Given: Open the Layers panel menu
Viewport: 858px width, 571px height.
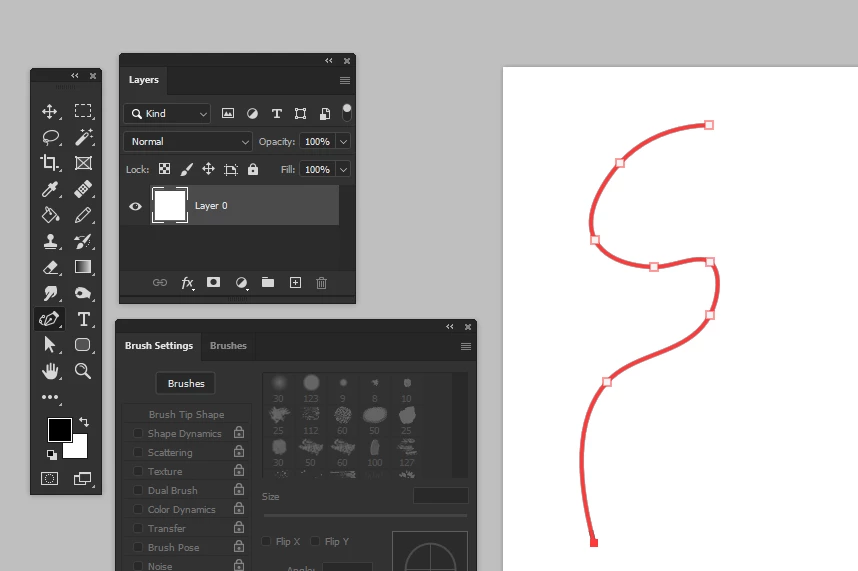Looking at the screenshot, I should pyautogui.click(x=345, y=80).
